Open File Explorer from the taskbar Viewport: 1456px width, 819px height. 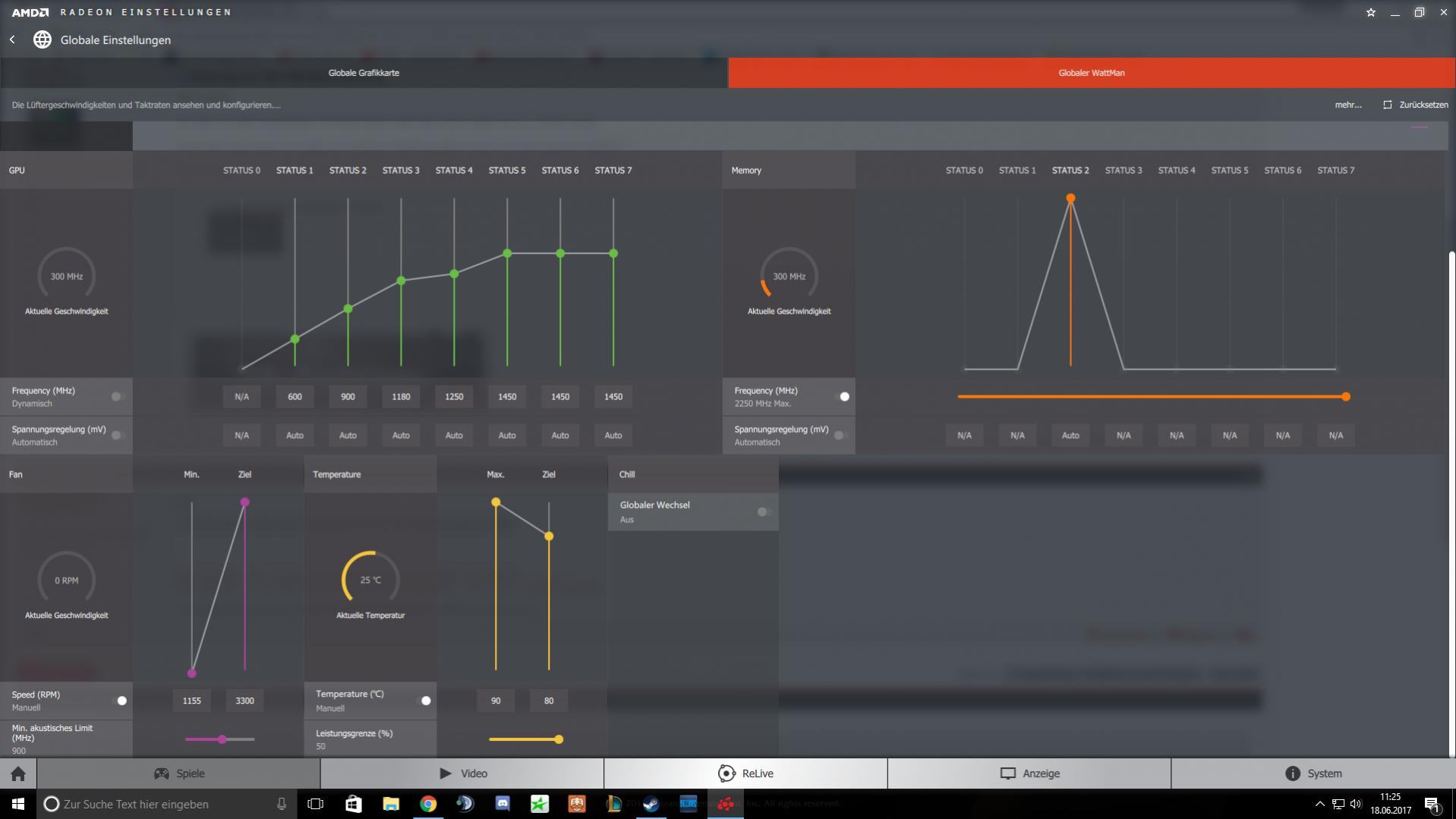(391, 804)
